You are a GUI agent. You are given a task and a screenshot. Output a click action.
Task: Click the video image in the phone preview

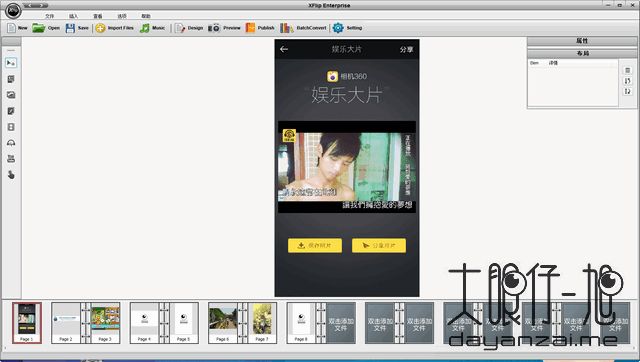(x=347, y=167)
